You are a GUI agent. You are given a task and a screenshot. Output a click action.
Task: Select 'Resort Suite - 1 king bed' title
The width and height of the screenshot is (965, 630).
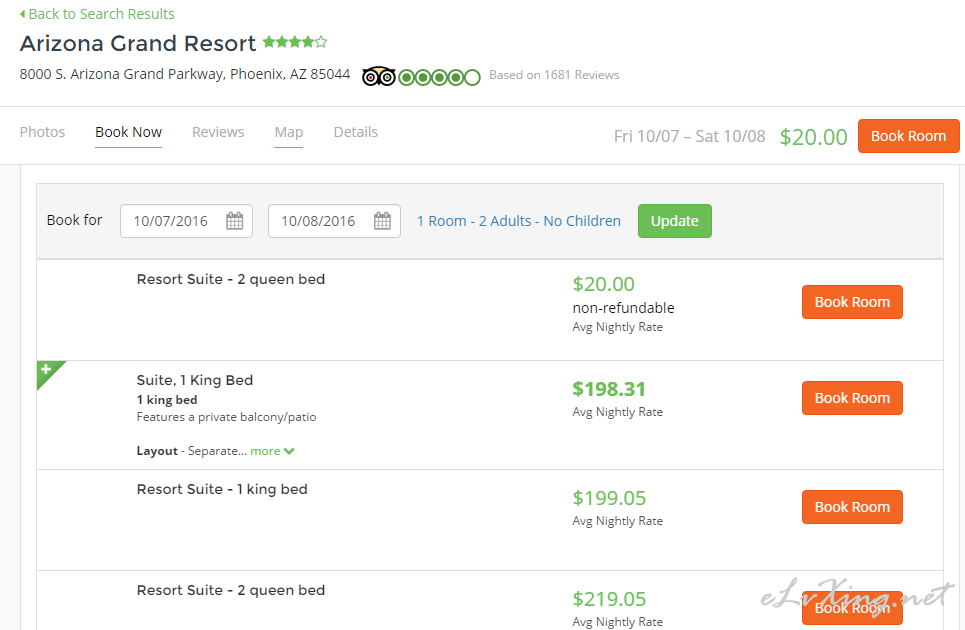pos(222,489)
